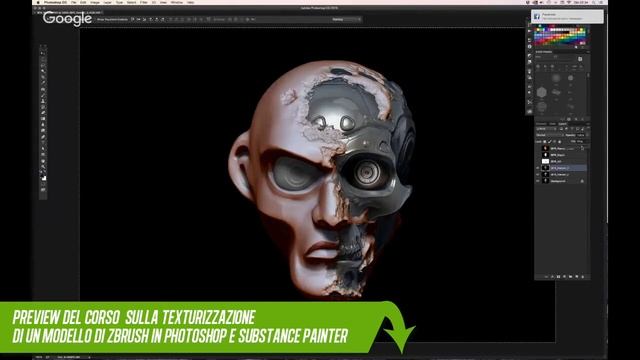Click Lock image pixels brush icon

pos(550,141)
